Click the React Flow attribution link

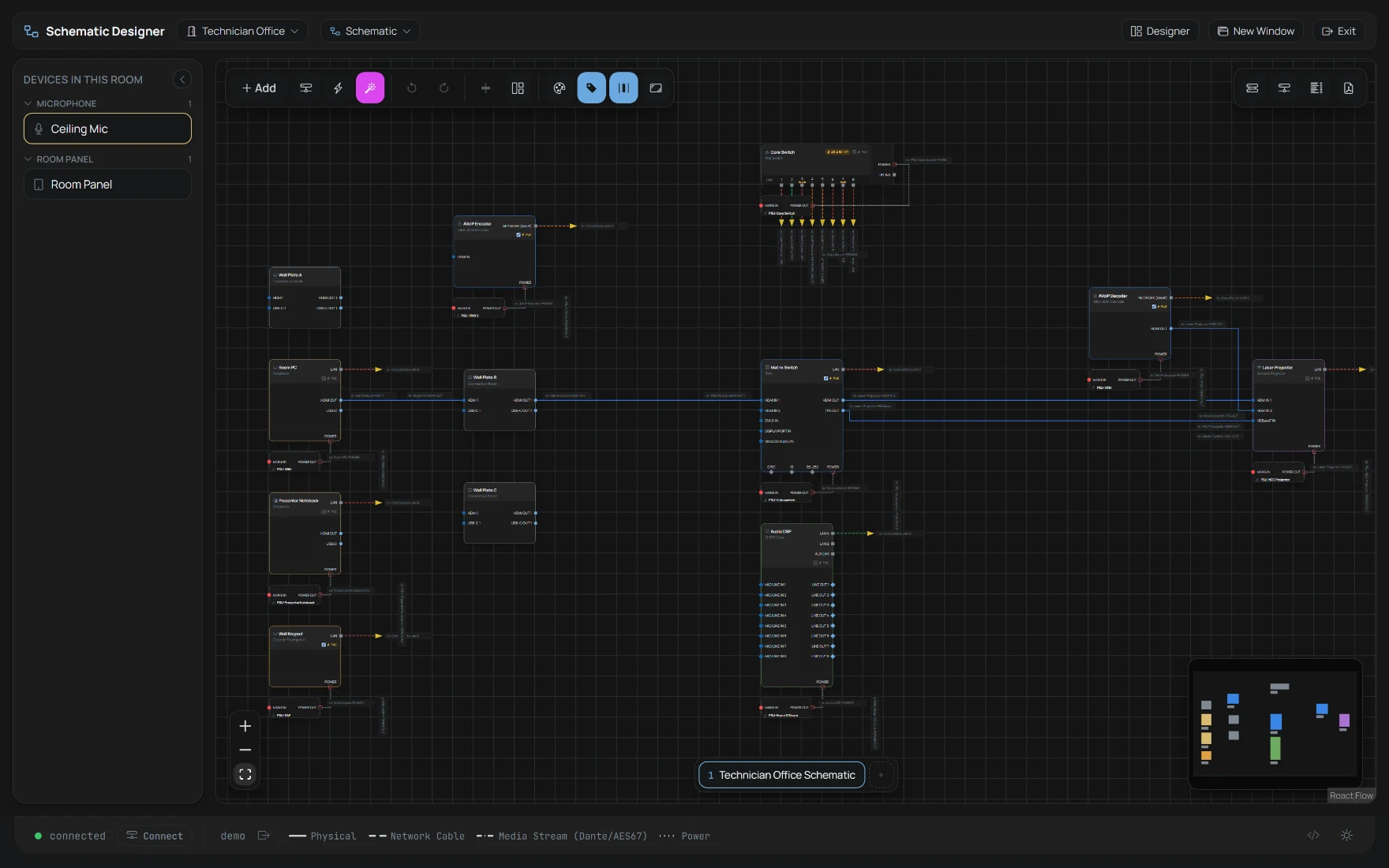(1351, 795)
